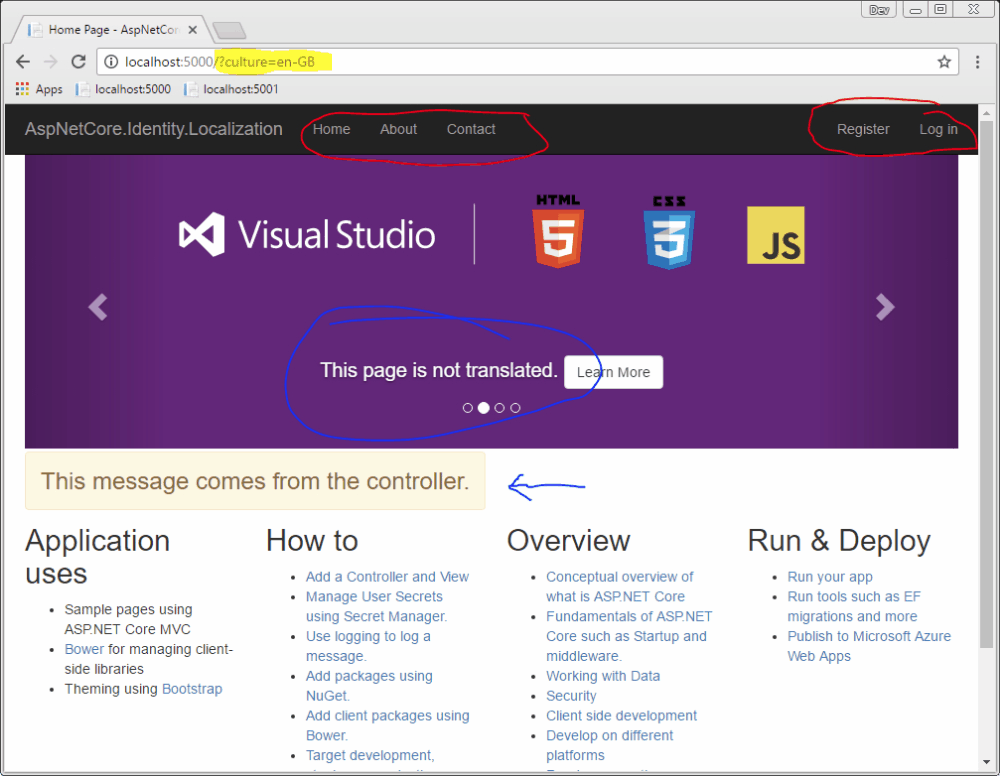Bookmark this page with the star icon
Viewport: 1000px width, 776px height.
(944, 61)
